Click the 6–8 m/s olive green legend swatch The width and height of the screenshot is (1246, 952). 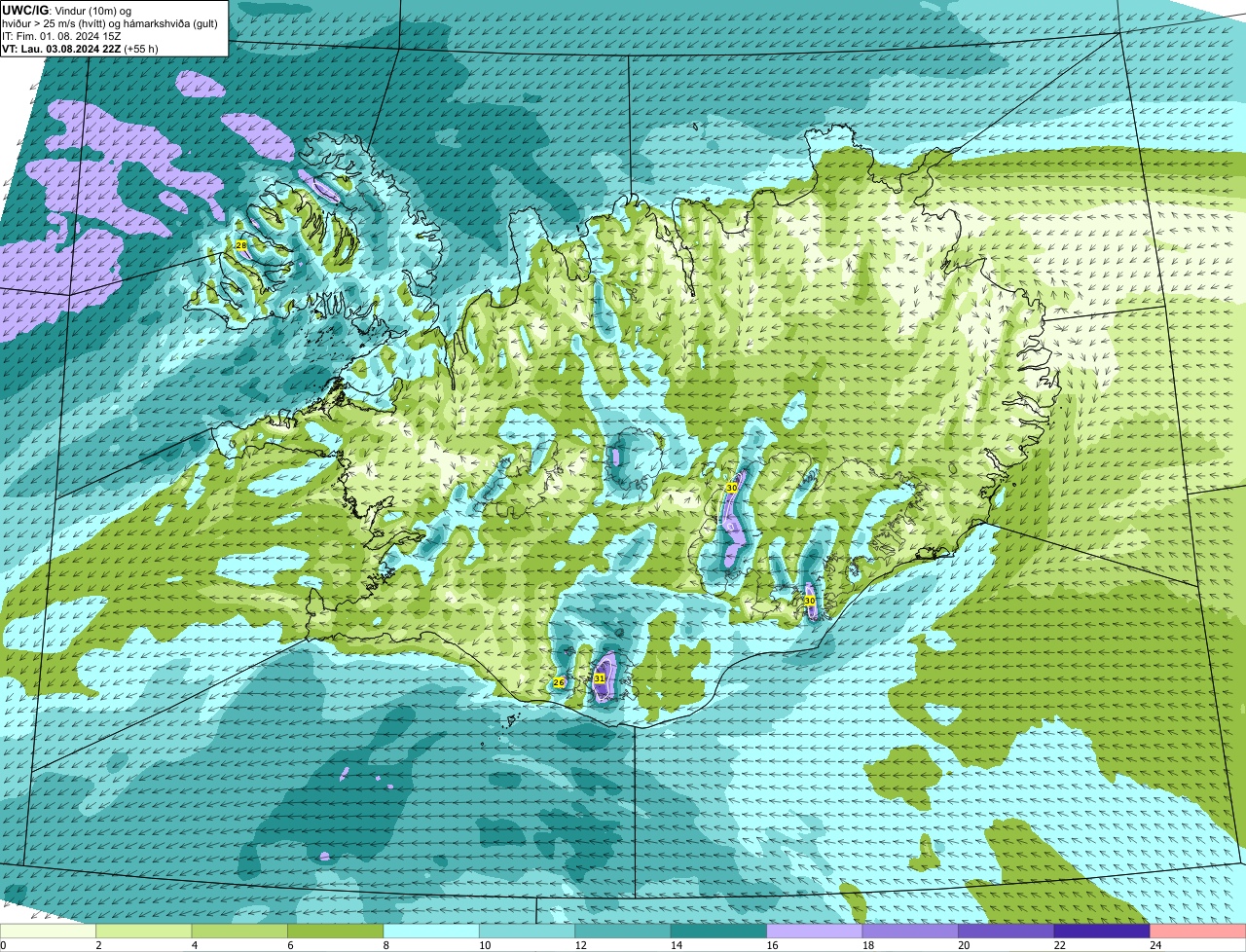click(x=336, y=932)
